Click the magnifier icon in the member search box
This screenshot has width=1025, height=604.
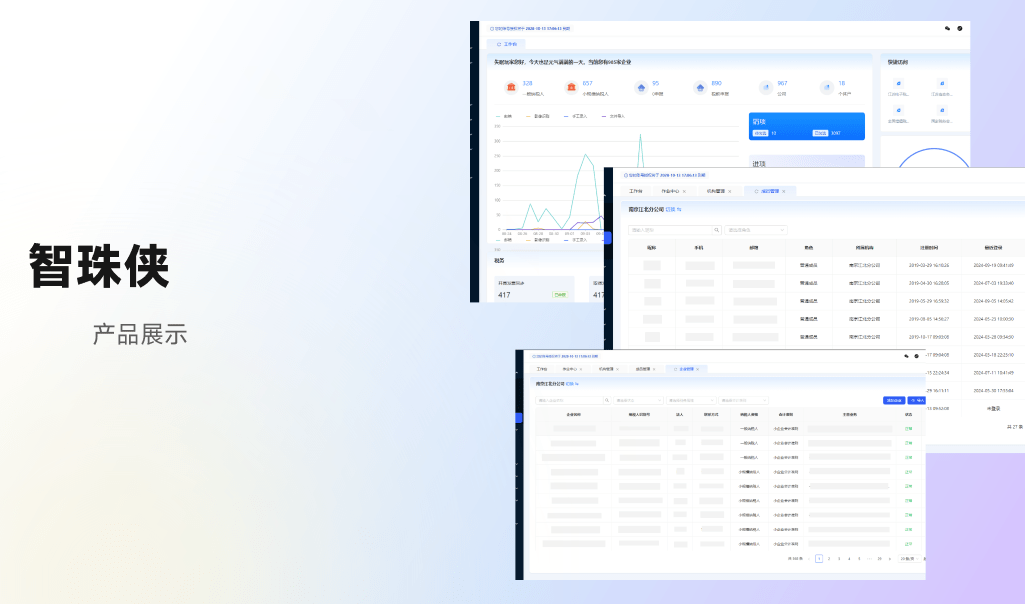[715, 230]
